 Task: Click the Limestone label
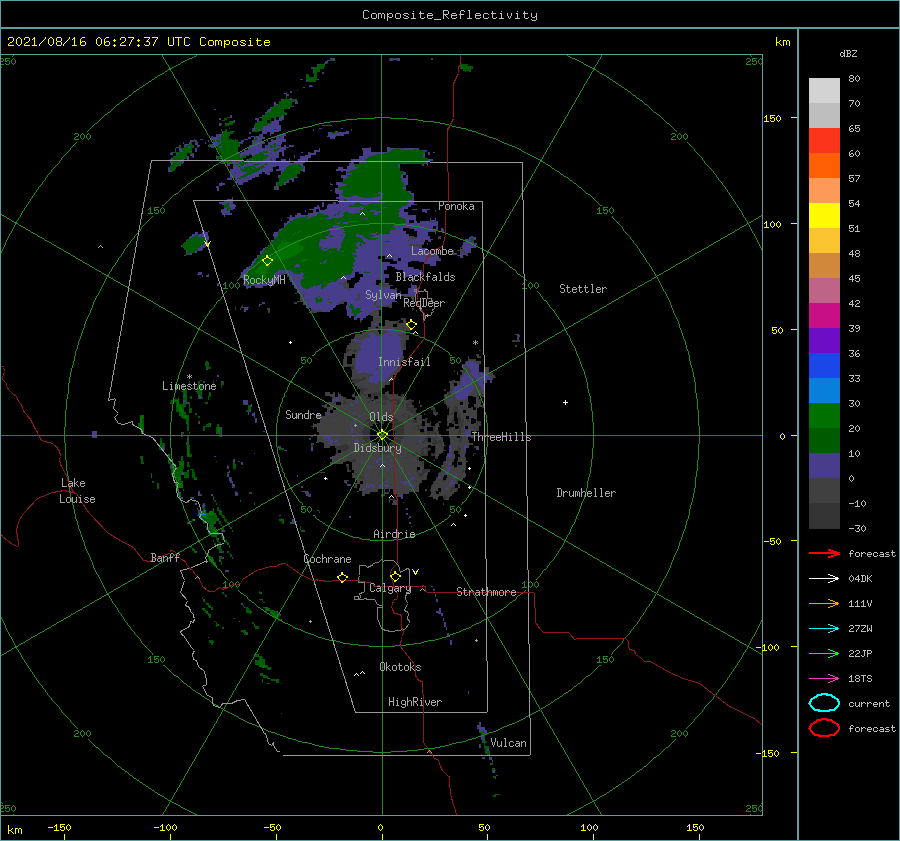(189, 386)
